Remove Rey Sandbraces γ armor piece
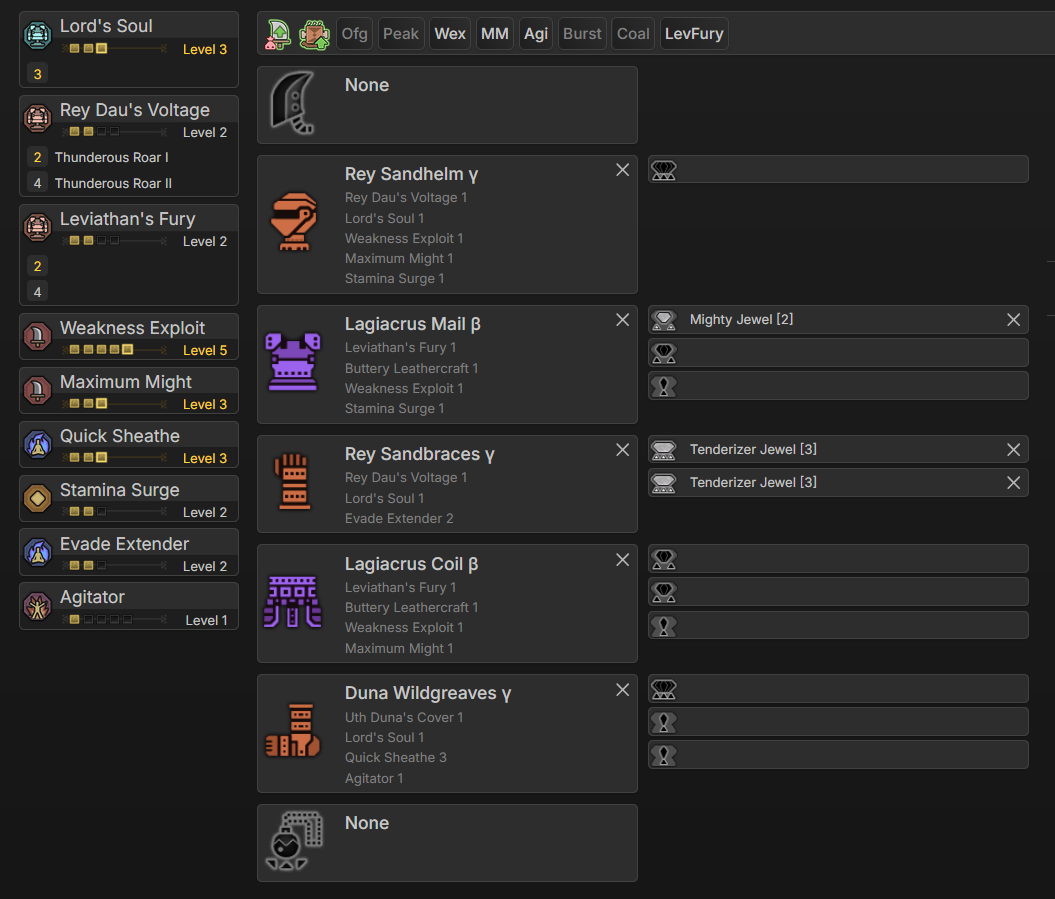 (622, 450)
